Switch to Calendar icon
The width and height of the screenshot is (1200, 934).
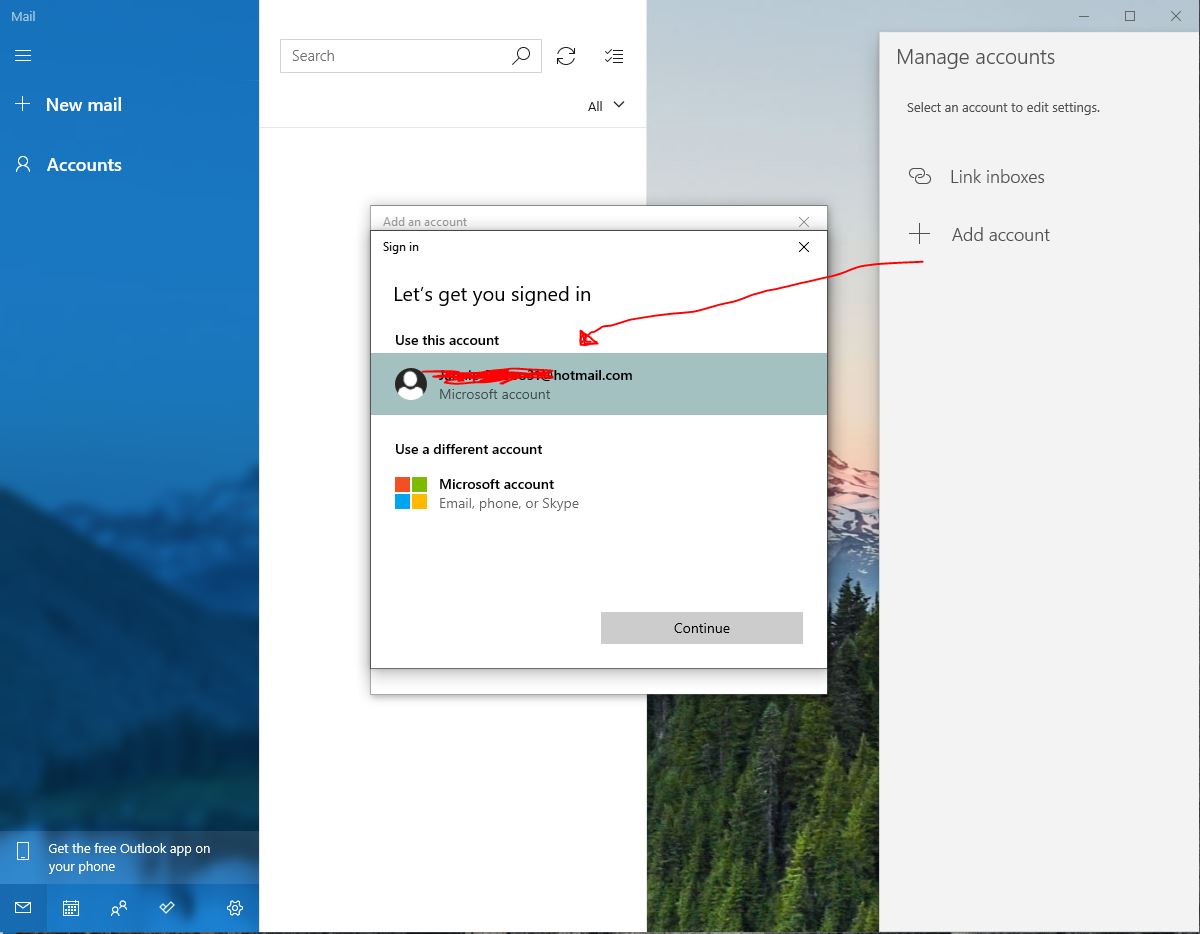coord(71,908)
